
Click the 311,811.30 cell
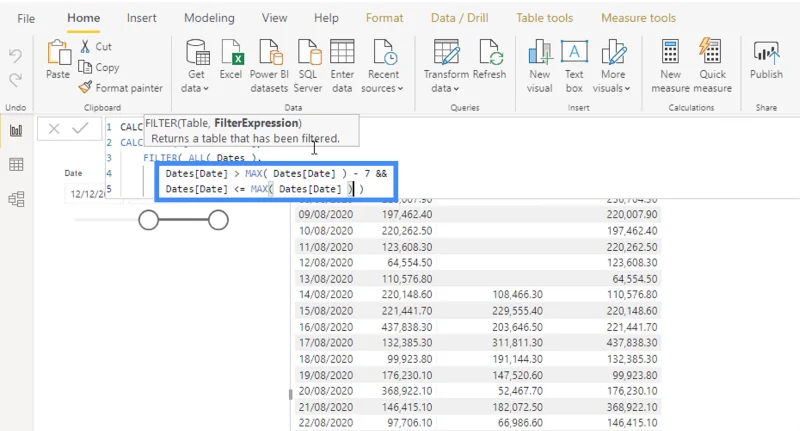517,343
